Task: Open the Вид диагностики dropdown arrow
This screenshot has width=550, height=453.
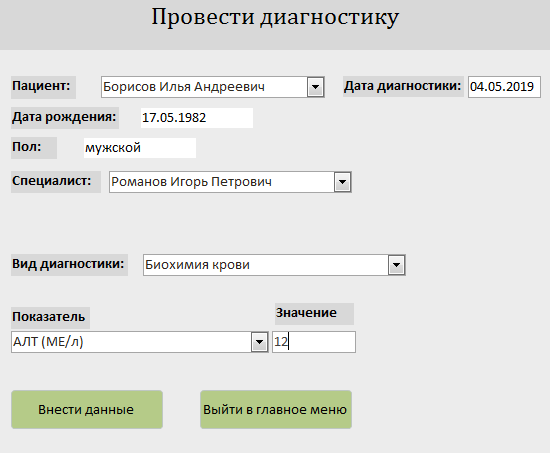Action: [396, 265]
